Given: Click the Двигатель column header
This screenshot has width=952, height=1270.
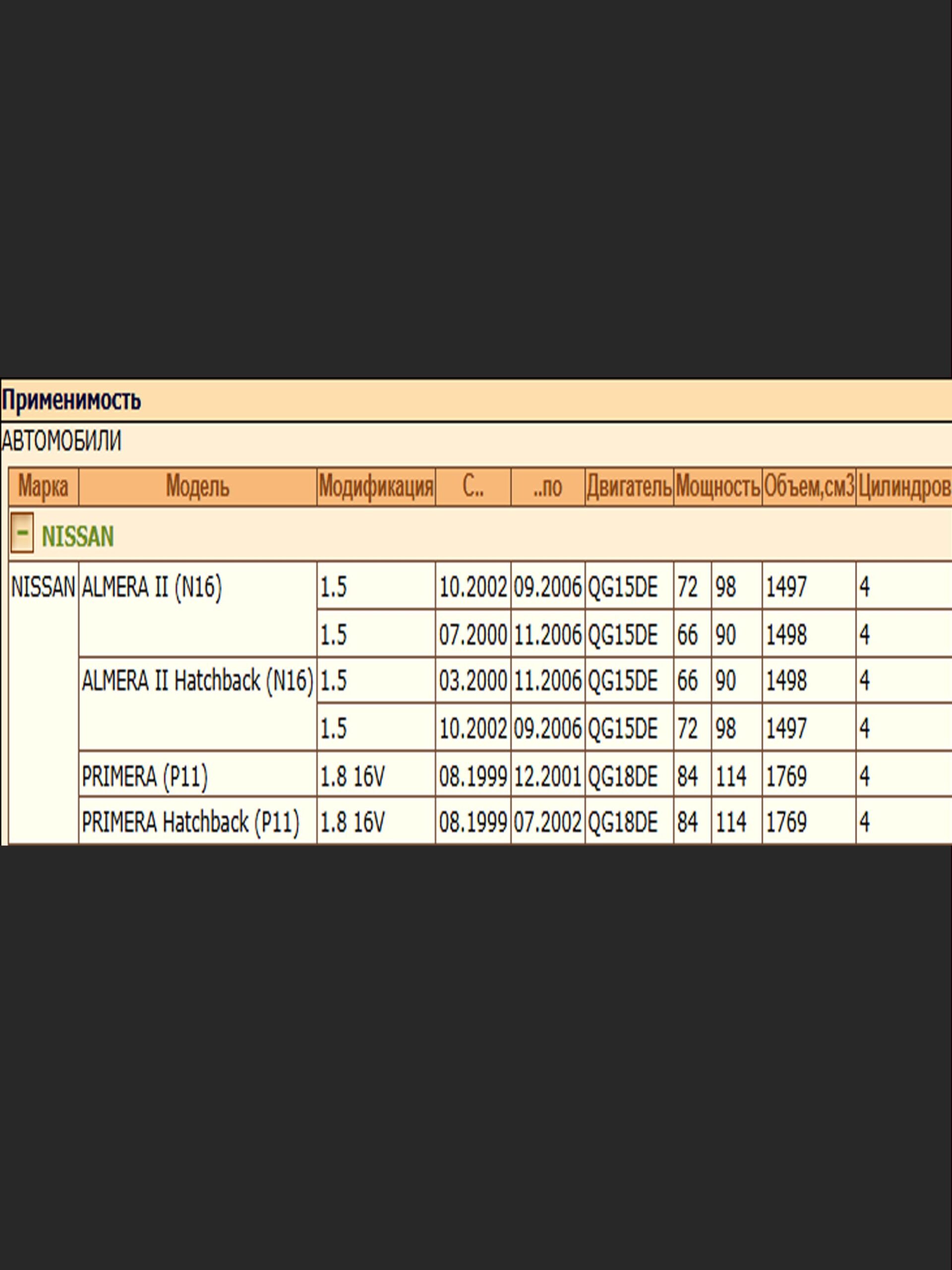Looking at the screenshot, I should pyautogui.click(x=629, y=487).
